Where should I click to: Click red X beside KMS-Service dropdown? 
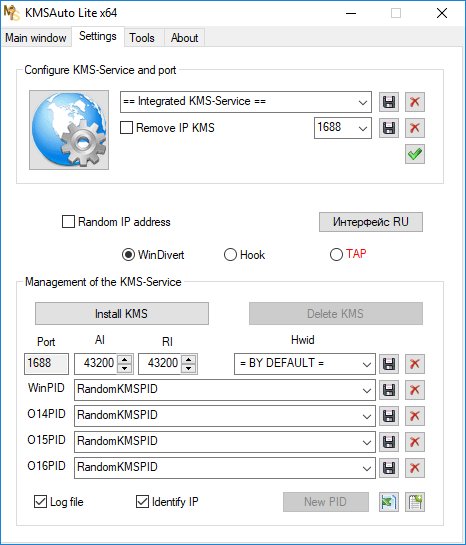[x=415, y=102]
